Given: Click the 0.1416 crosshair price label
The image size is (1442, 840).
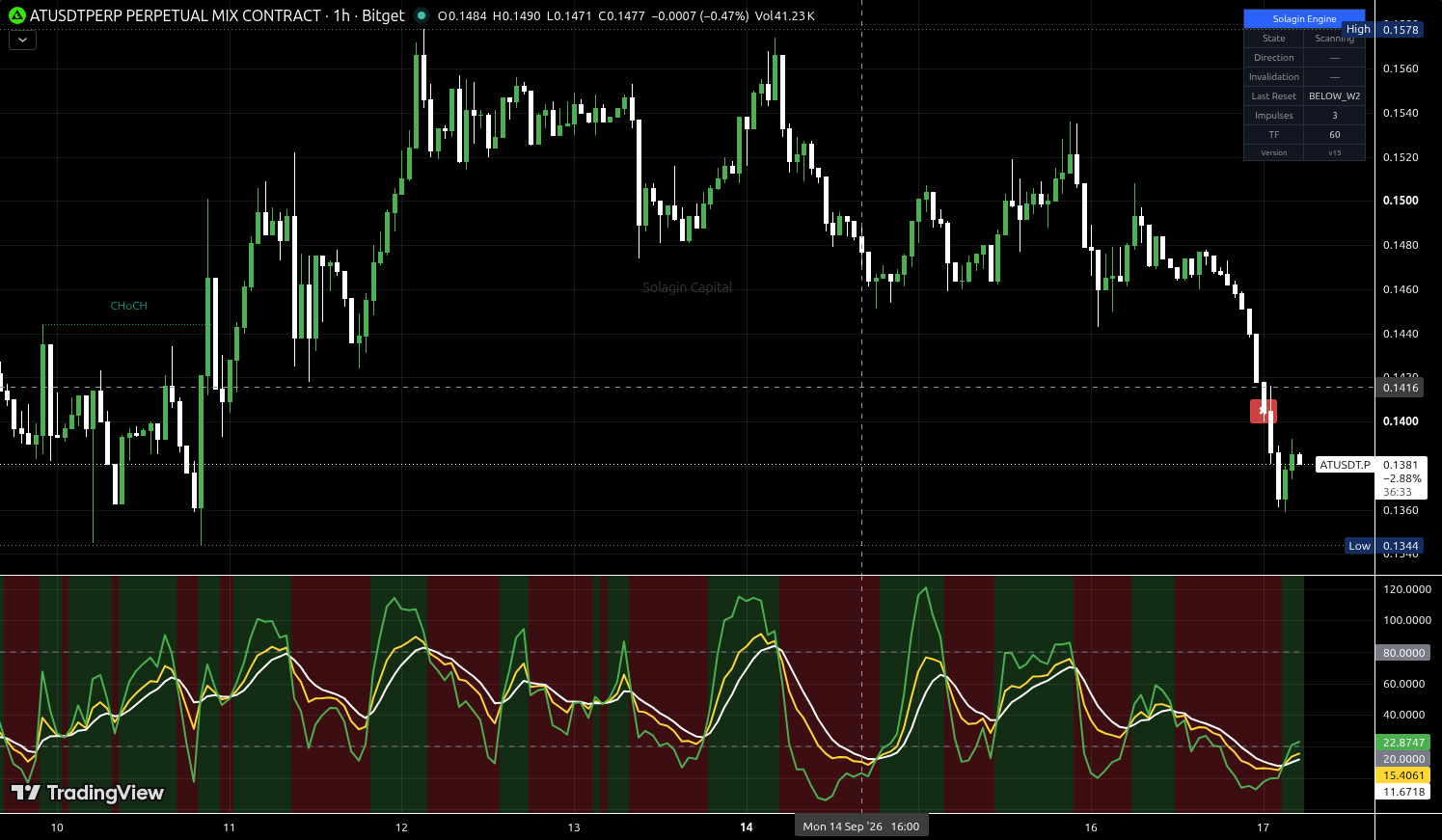Looking at the screenshot, I should (1401, 388).
